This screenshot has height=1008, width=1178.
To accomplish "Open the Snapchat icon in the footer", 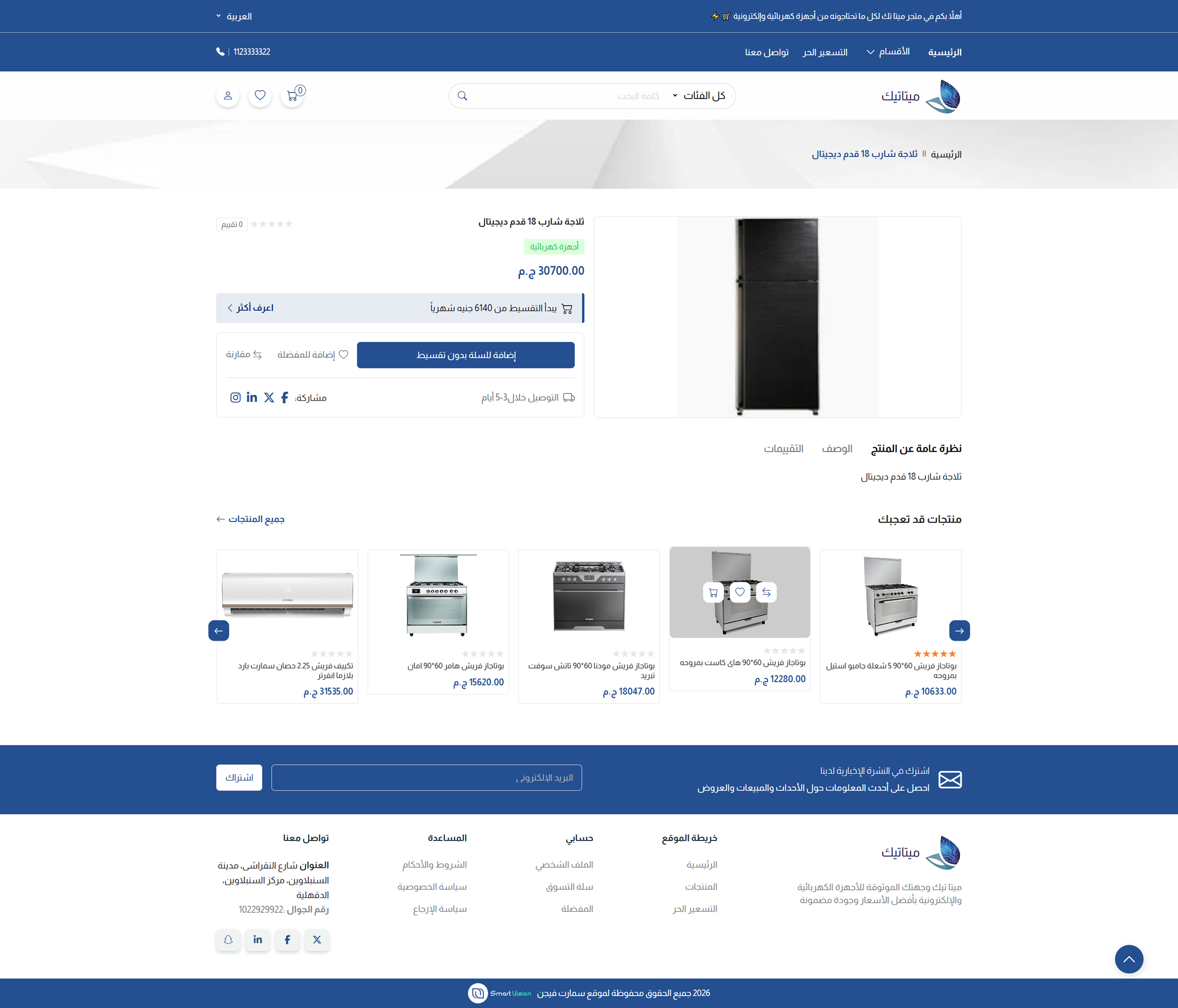I will click(x=228, y=940).
